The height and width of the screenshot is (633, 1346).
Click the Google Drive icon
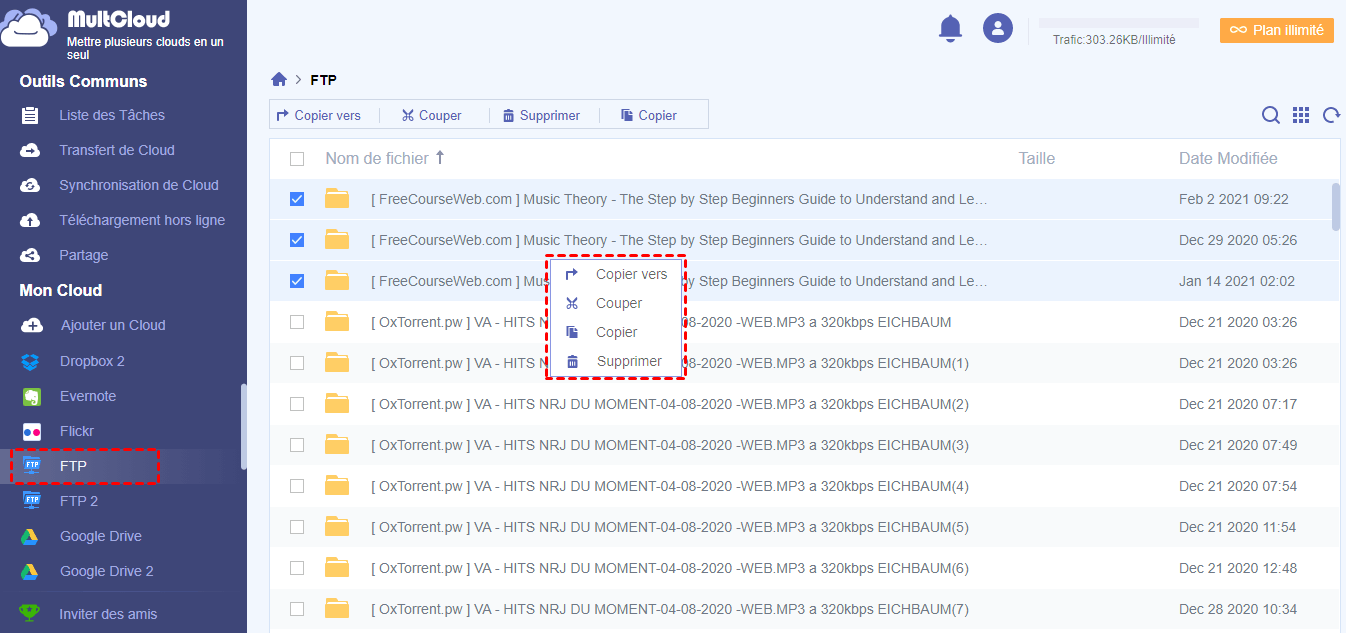pos(32,536)
